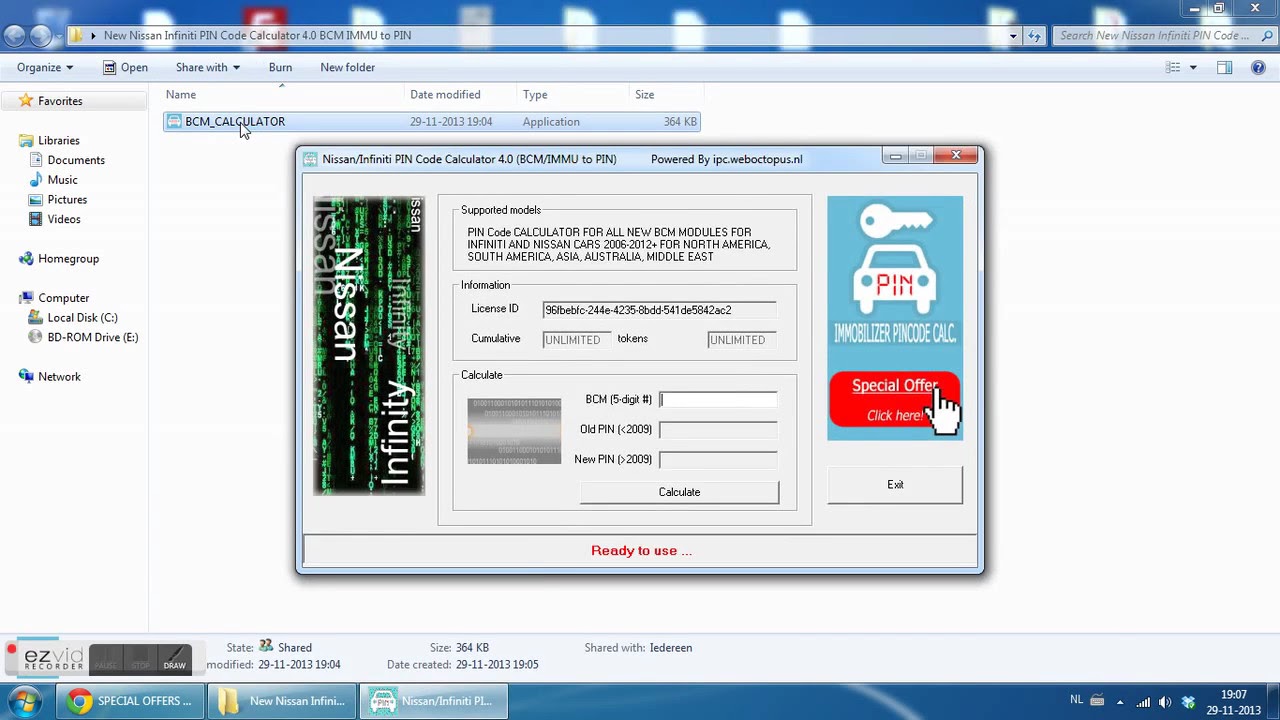The image size is (1280, 720).
Task: Click the address bar folder path
Action: (257, 36)
